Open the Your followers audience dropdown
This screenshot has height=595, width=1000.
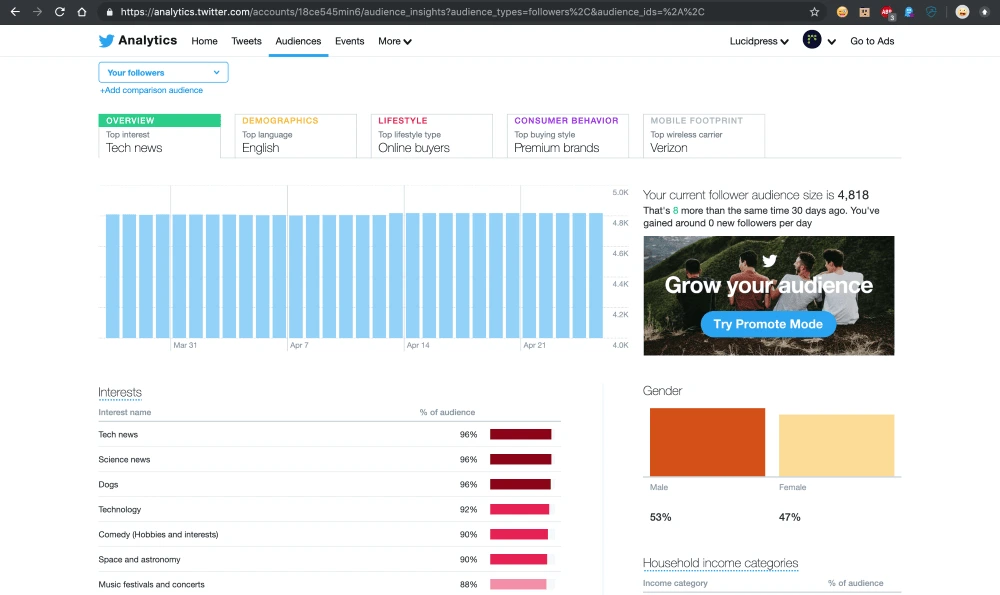click(163, 72)
